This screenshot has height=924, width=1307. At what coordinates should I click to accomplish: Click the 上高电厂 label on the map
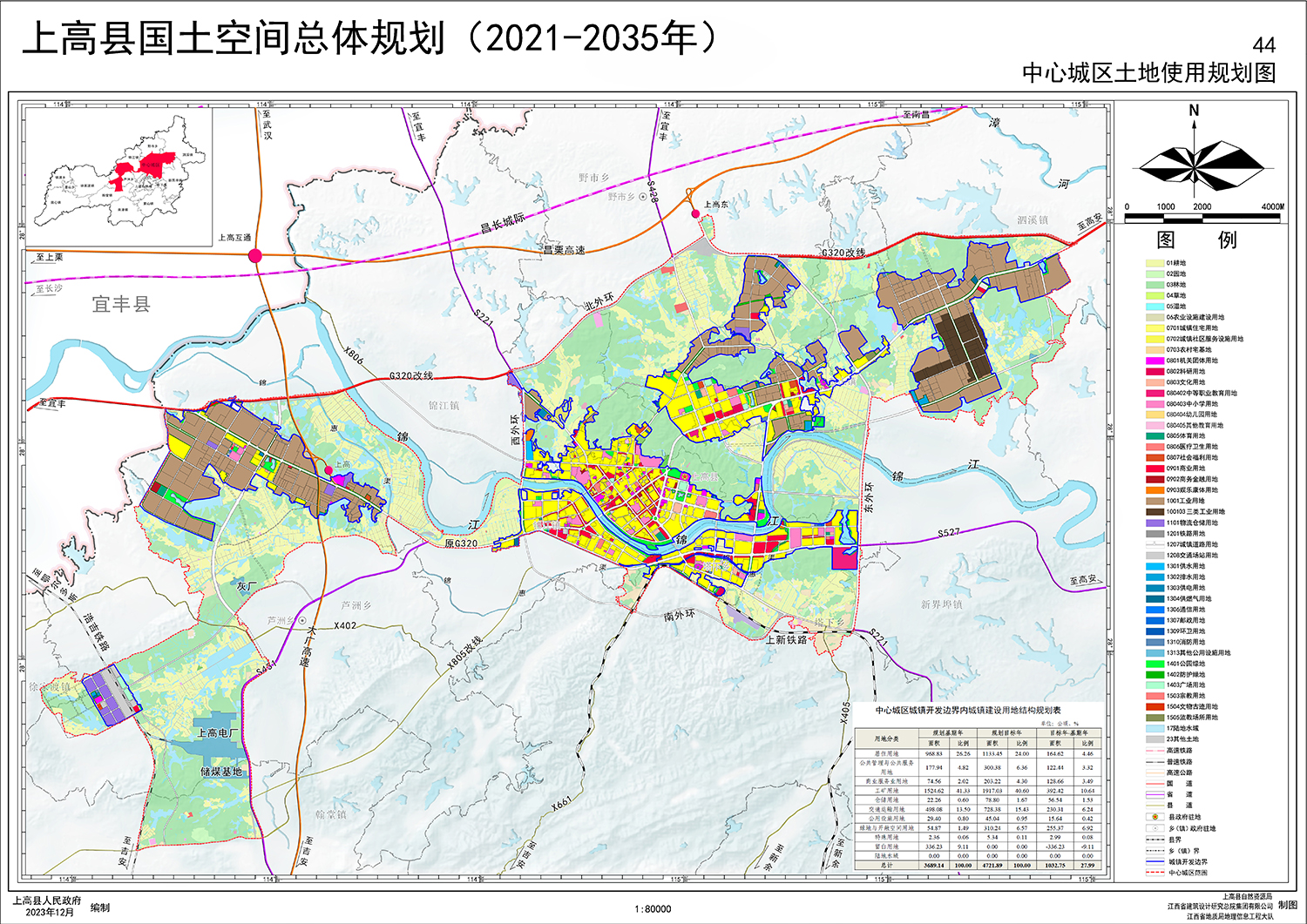click(x=215, y=733)
